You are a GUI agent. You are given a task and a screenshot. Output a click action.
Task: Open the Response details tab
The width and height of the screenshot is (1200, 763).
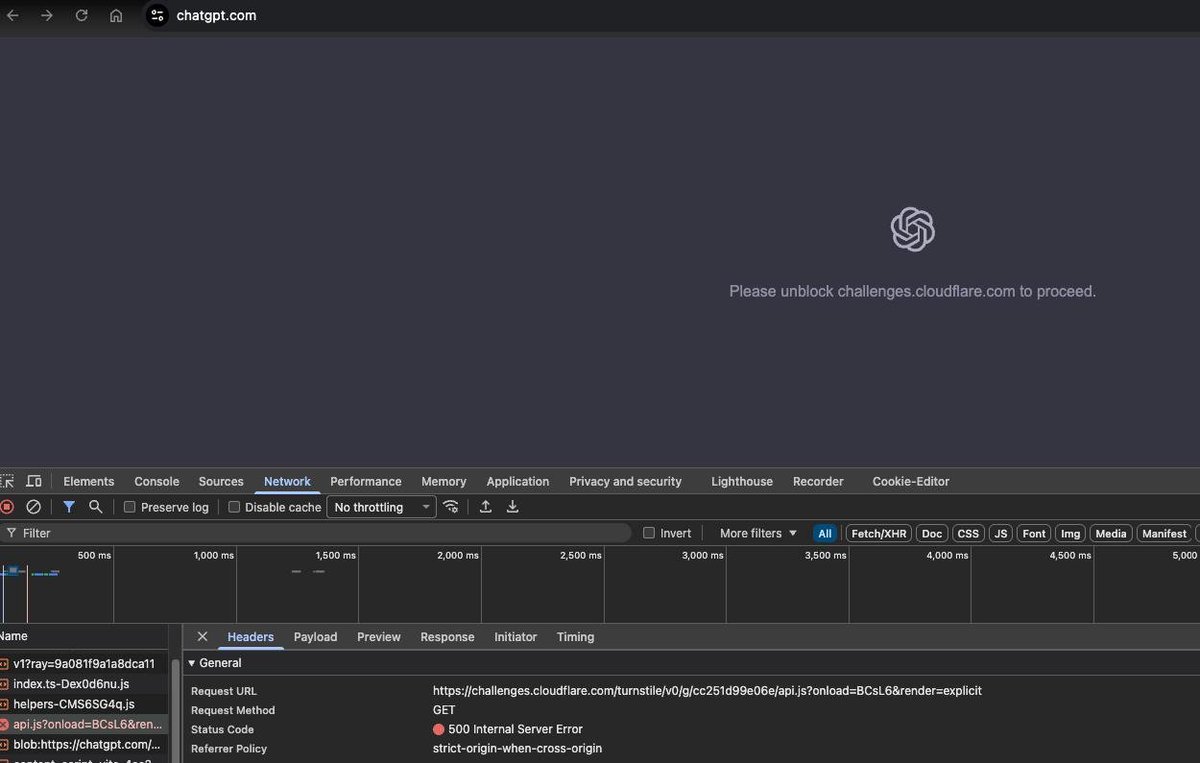pos(447,637)
